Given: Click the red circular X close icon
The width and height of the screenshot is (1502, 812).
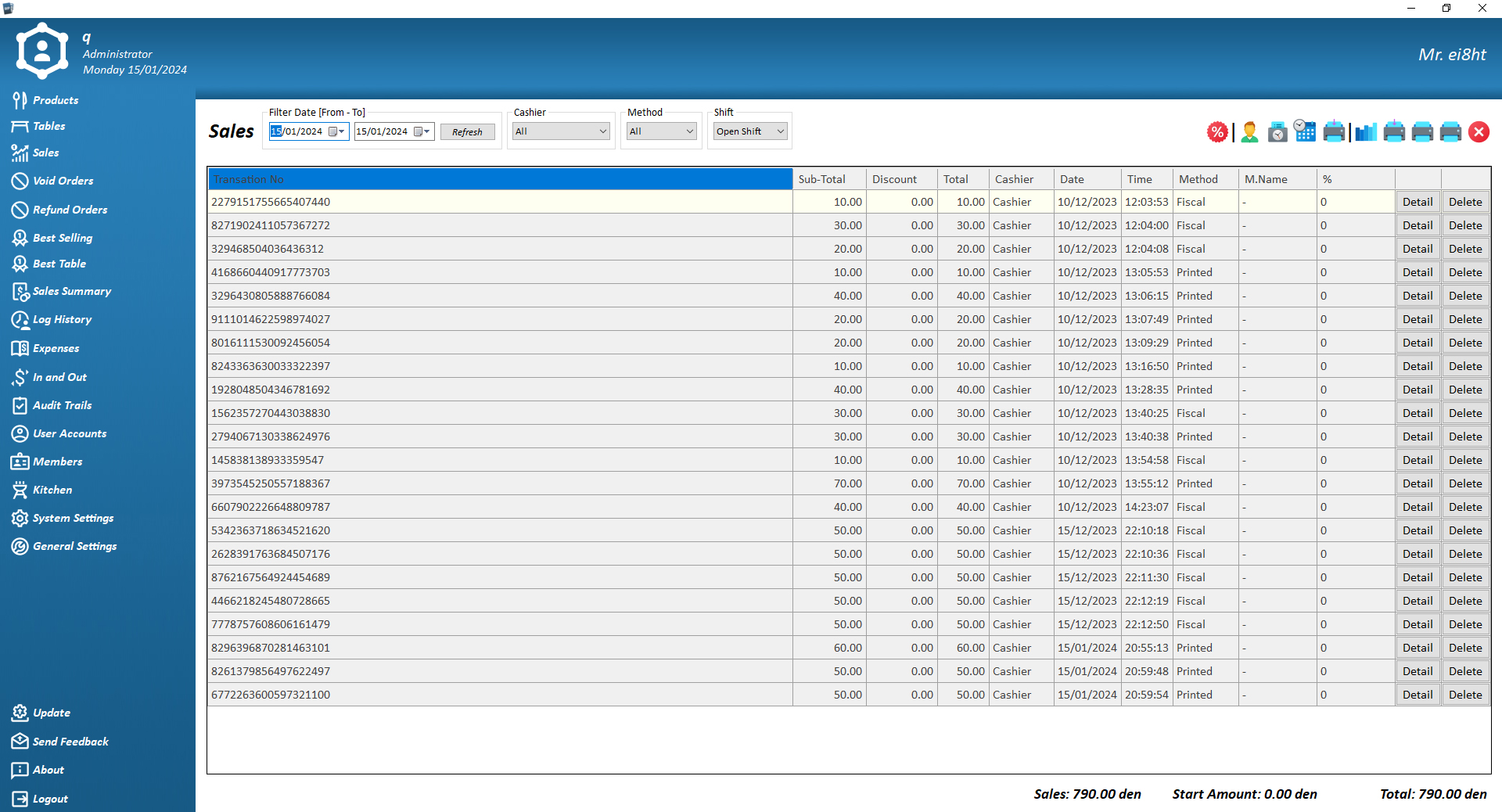Looking at the screenshot, I should click(x=1479, y=132).
